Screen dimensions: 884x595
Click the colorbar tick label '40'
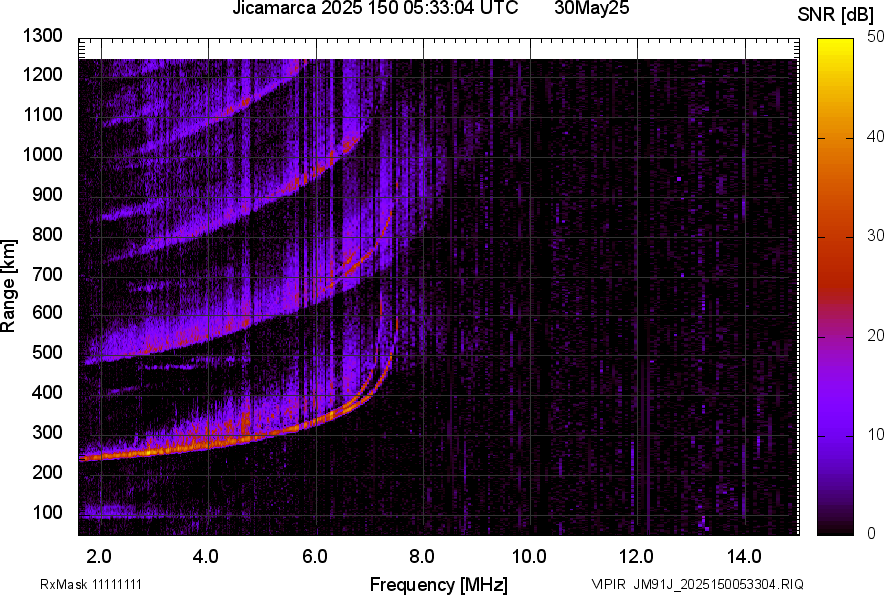(x=876, y=136)
